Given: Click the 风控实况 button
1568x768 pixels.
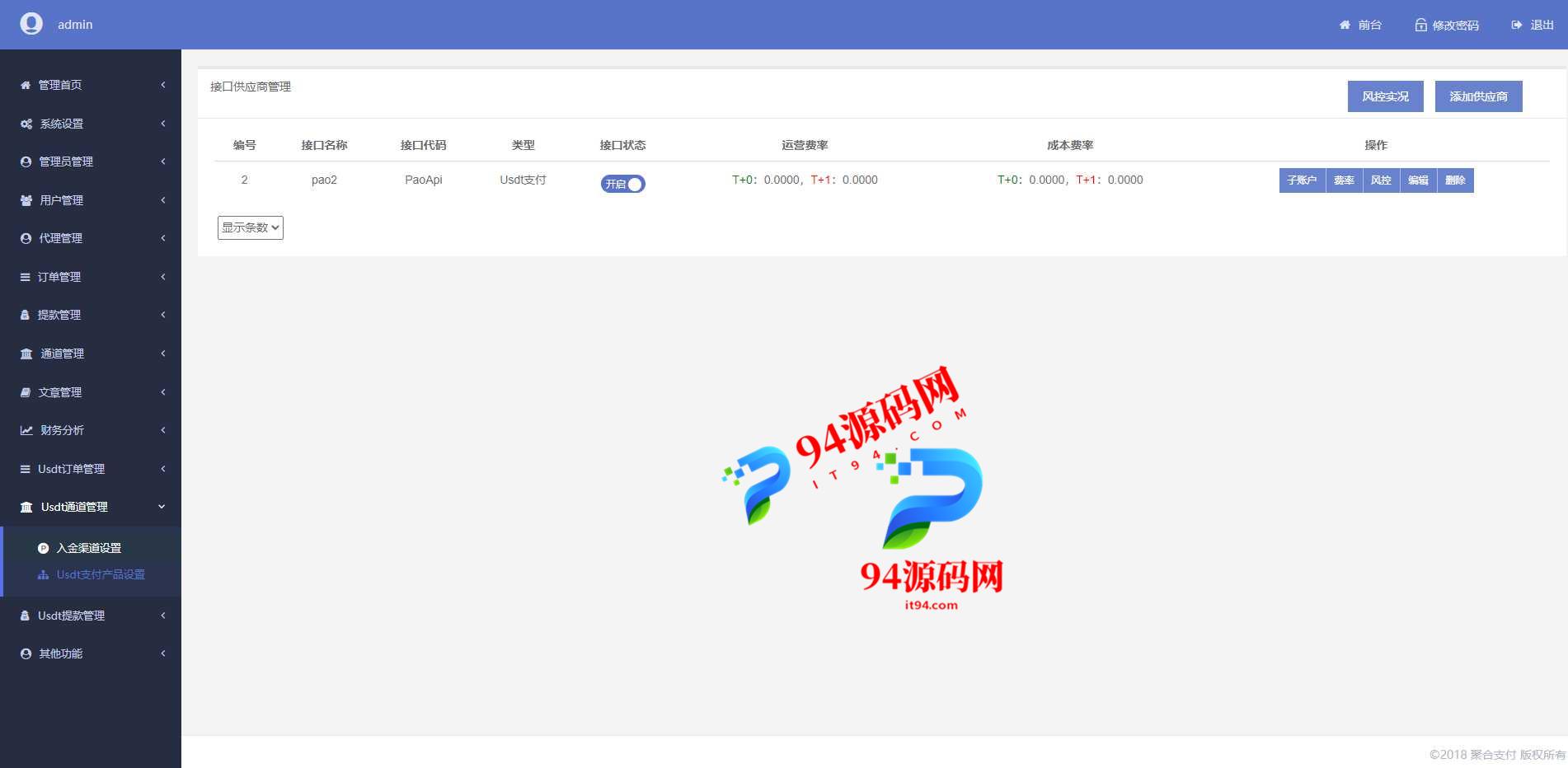Looking at the screenshot, I should 1386,96.
